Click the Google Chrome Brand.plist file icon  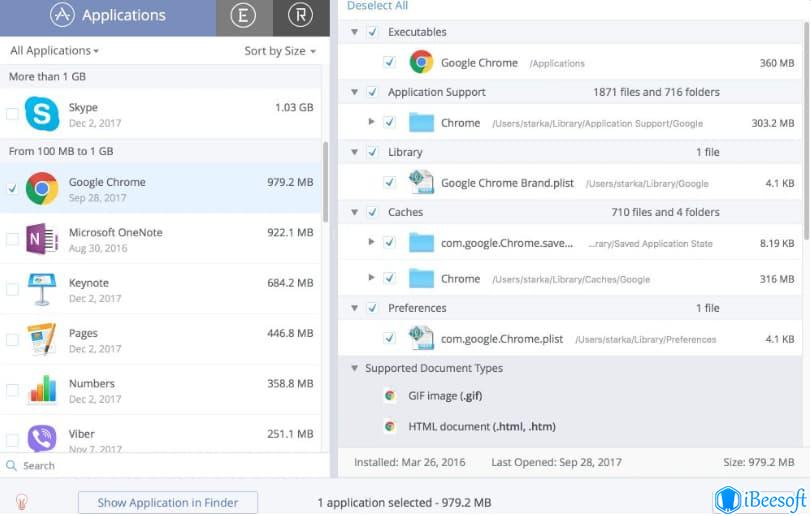tap(421, 182)
